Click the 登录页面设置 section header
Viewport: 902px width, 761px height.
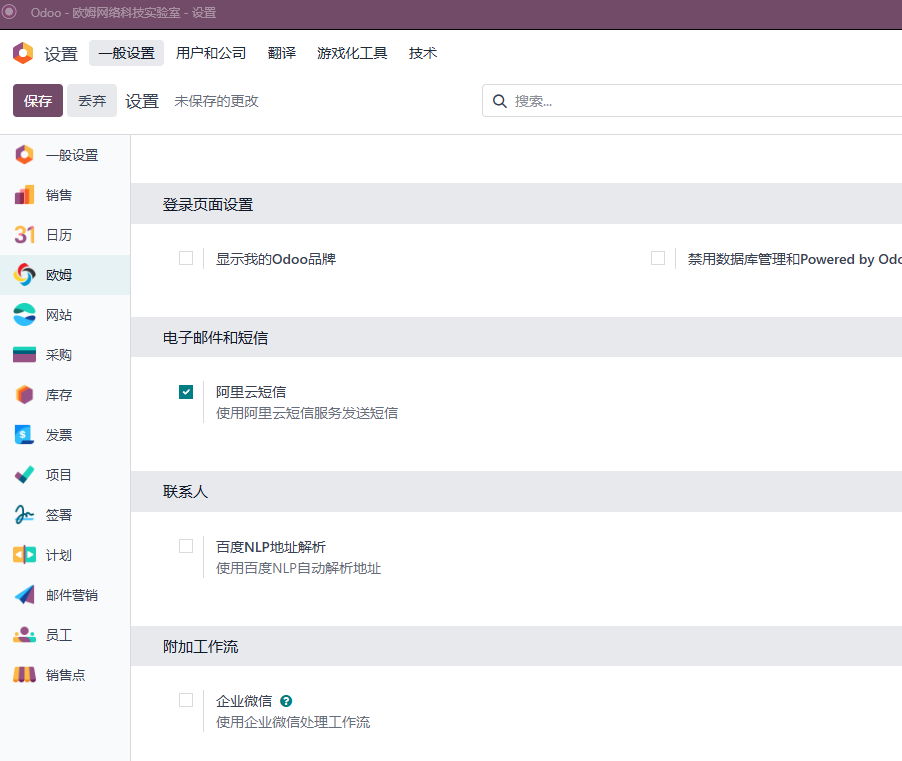tap(208, 204)
